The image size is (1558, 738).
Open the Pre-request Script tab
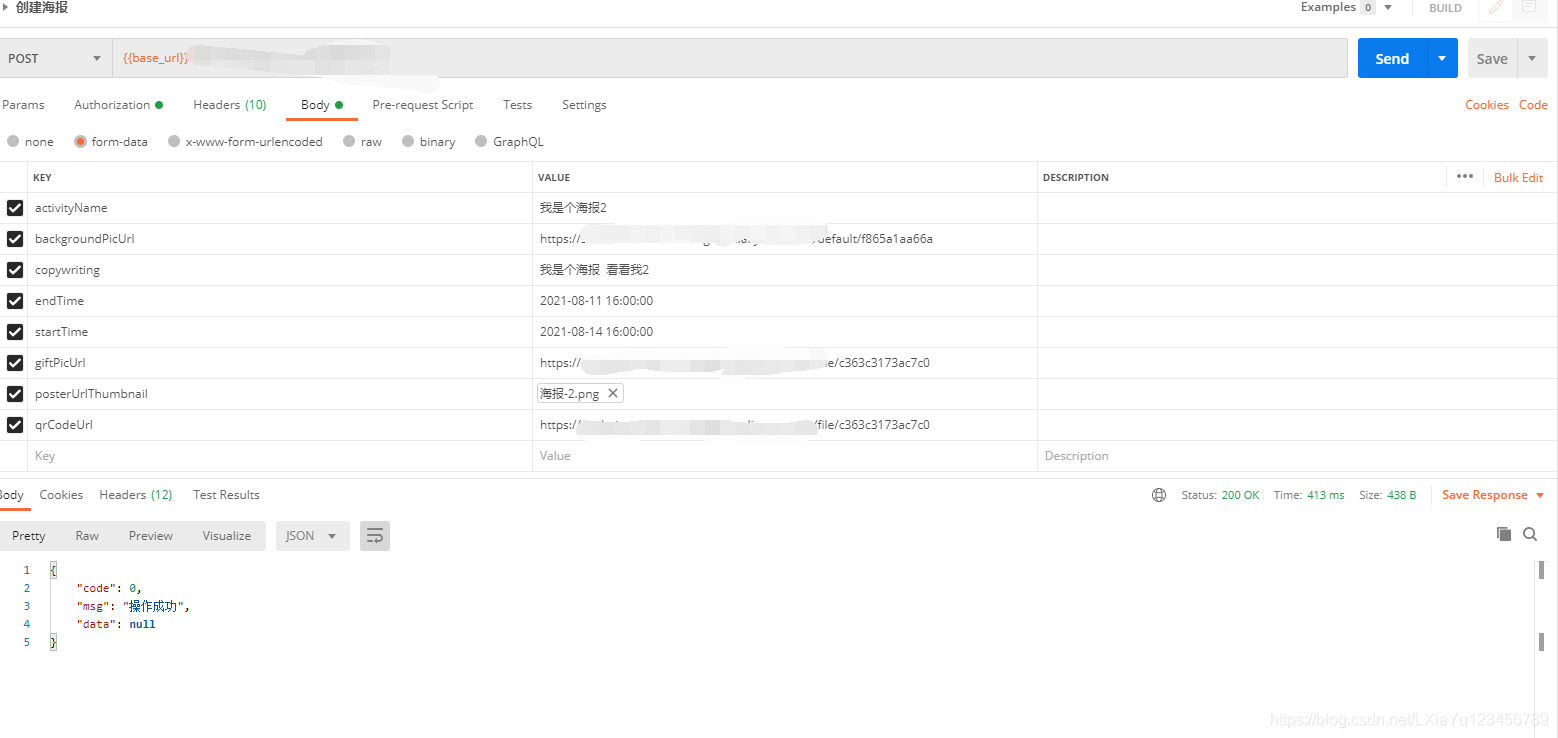[423, 105]
